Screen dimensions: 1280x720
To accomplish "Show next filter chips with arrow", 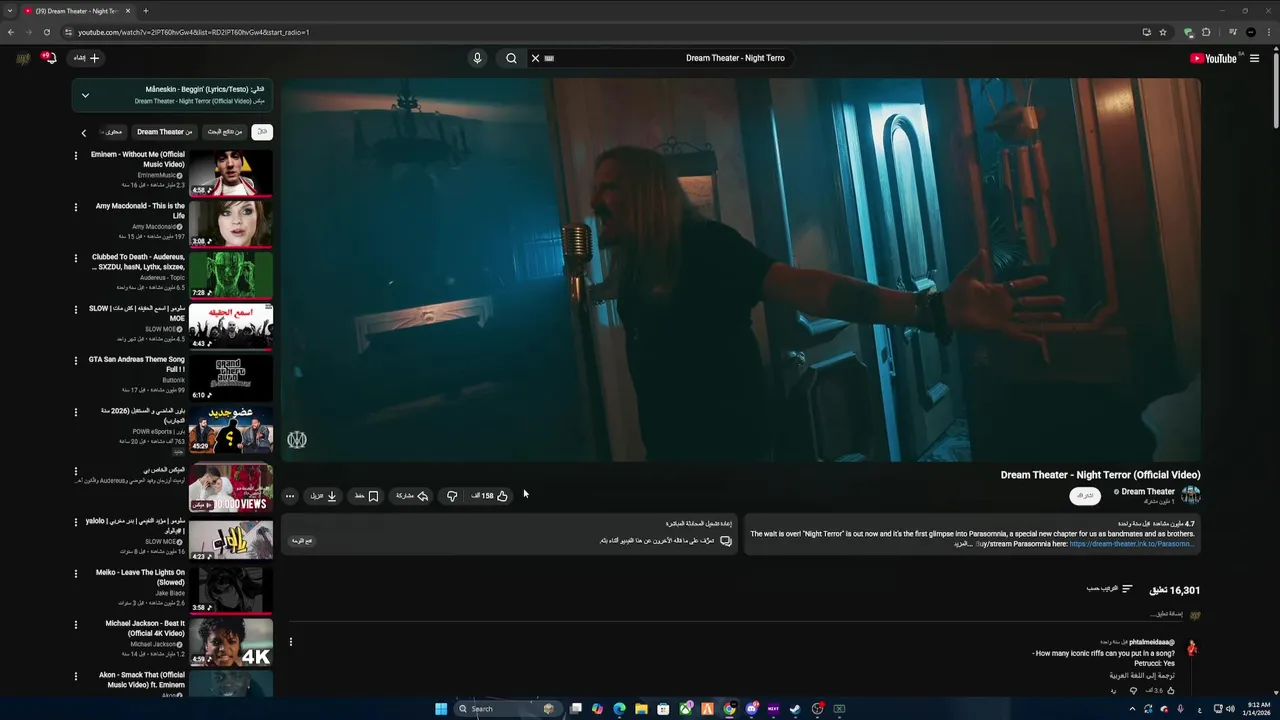I will click(x=84, y=132).
